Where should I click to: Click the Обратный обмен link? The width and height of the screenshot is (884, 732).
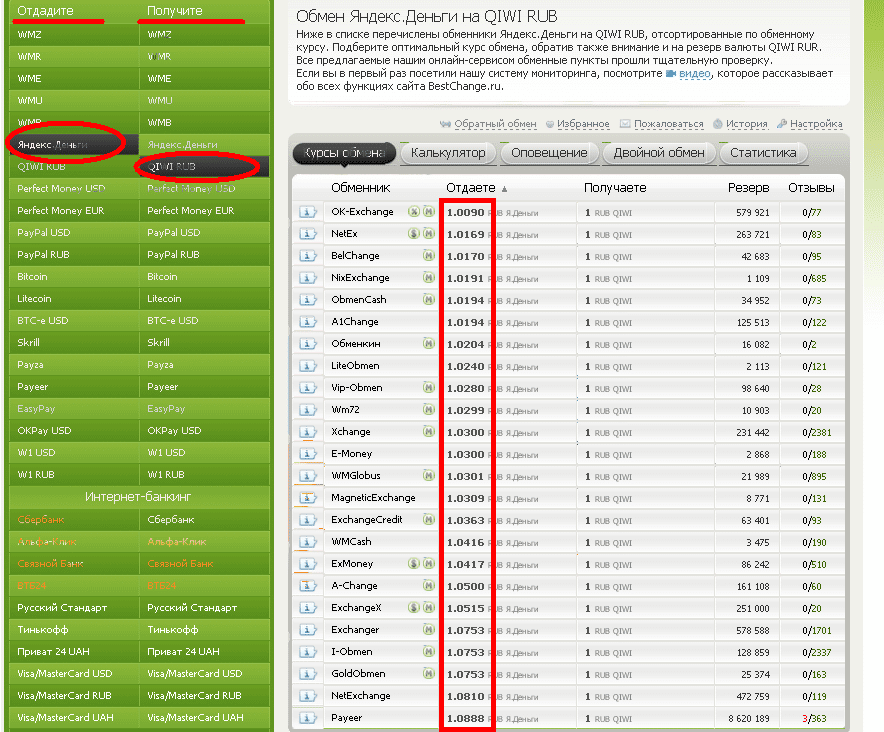(x=495, y=124)
